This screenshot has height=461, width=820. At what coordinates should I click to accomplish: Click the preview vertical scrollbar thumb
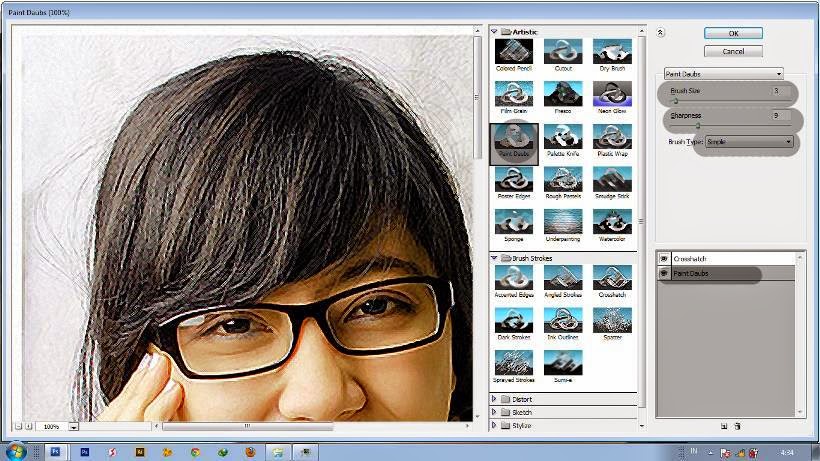(477, 97)
